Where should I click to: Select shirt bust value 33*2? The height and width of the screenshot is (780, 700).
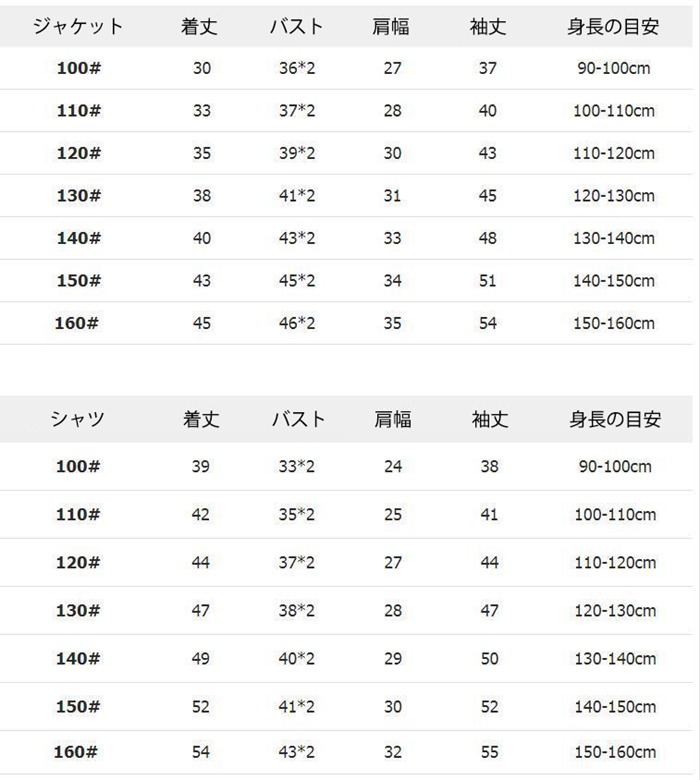pyautogui.click(x=297, y=467)
